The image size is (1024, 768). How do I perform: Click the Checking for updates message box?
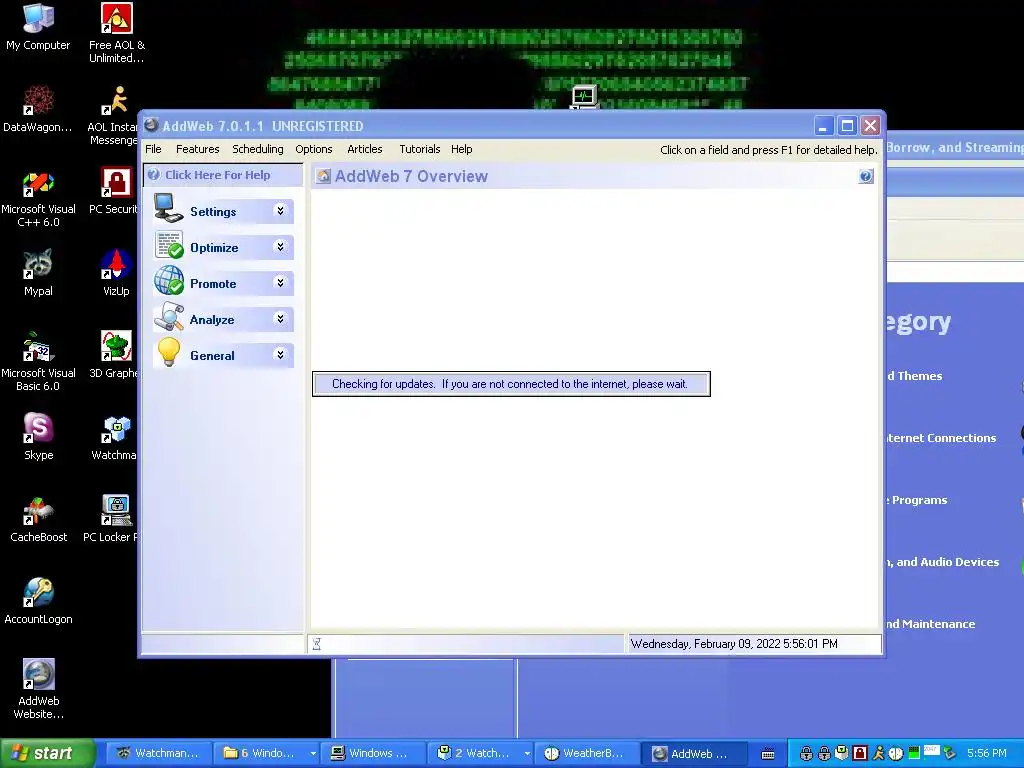click(x=511, y=384)
